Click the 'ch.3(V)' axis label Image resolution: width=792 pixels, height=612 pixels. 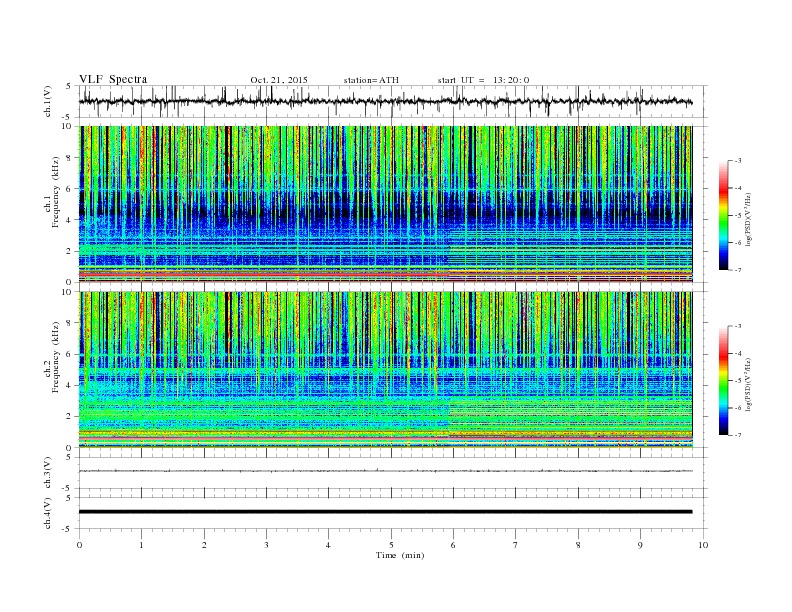[47, 472]
